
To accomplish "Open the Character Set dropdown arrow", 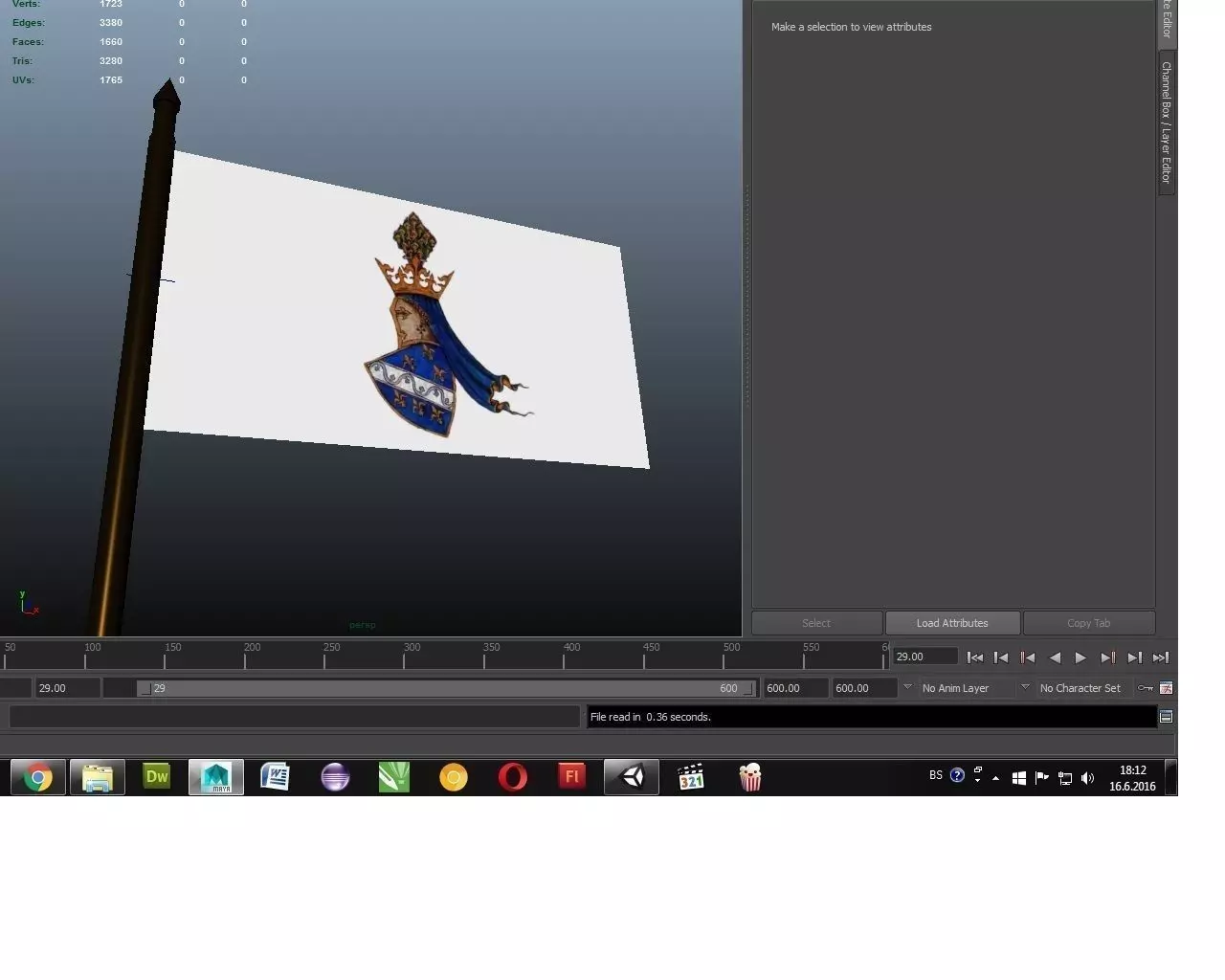I will (x=1025, y=687).
